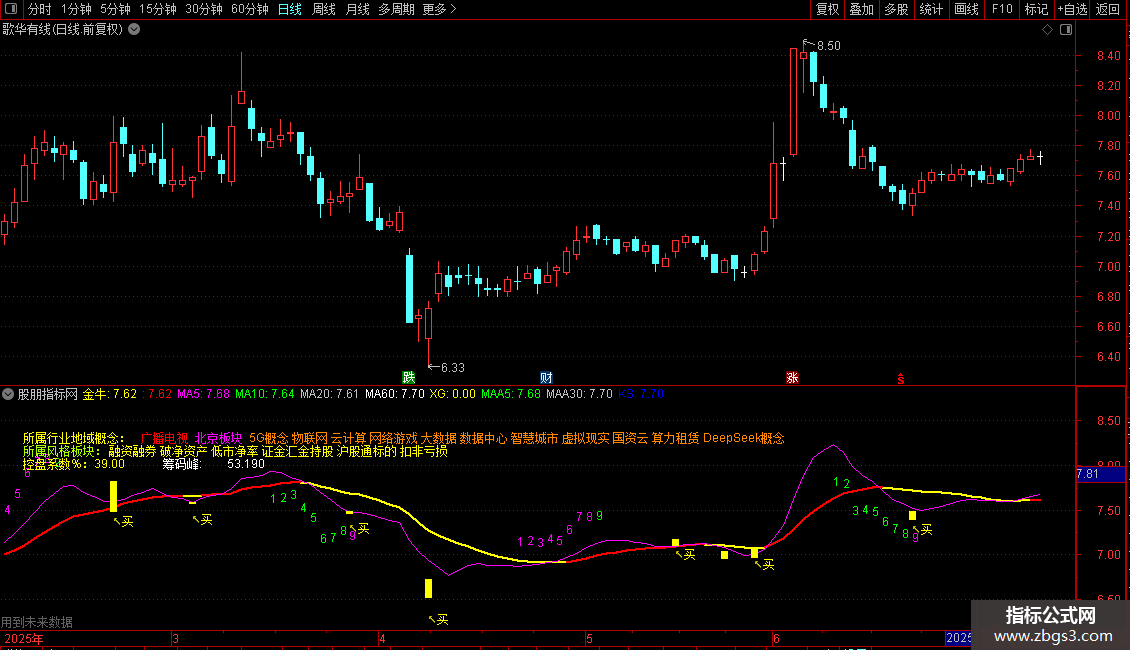Switch to 月线 monthly chart
The image size is (1130, 650).
pyautogui.click(x=357, y=9)
